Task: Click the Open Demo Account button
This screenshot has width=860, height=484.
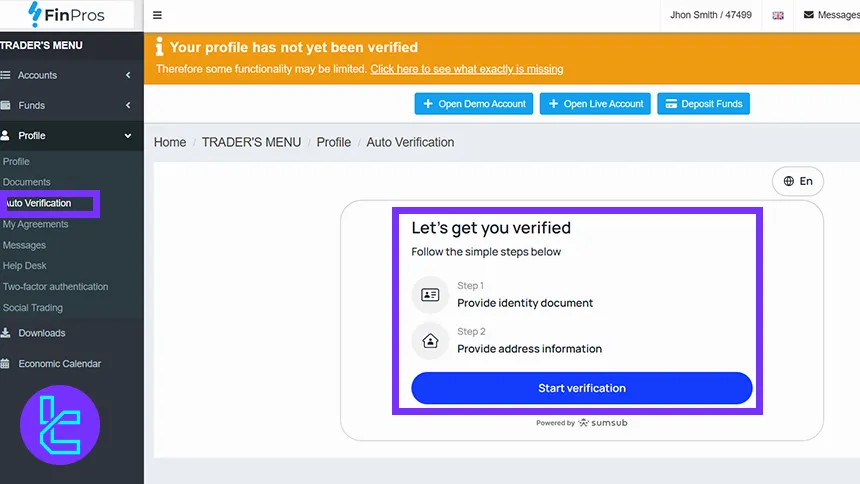Action: pyautogui.click(x=474, y=104)
